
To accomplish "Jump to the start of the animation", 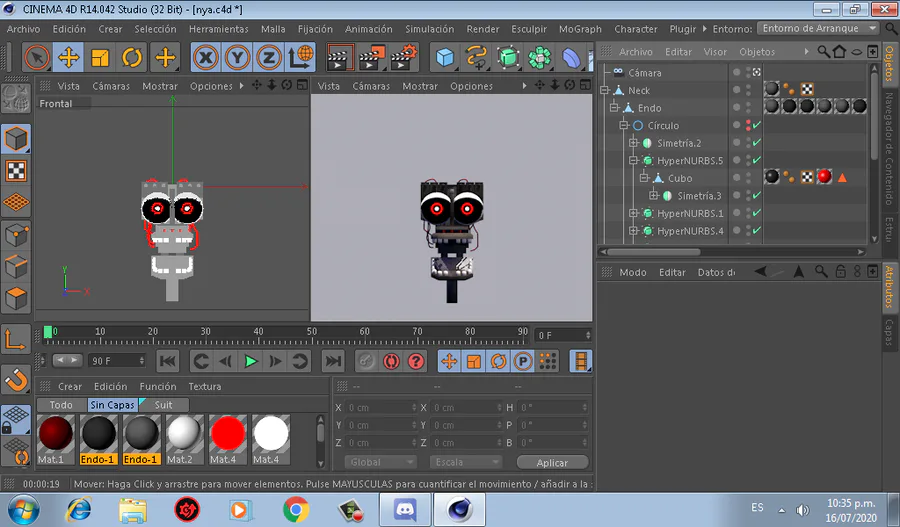I will click(168, 361).
